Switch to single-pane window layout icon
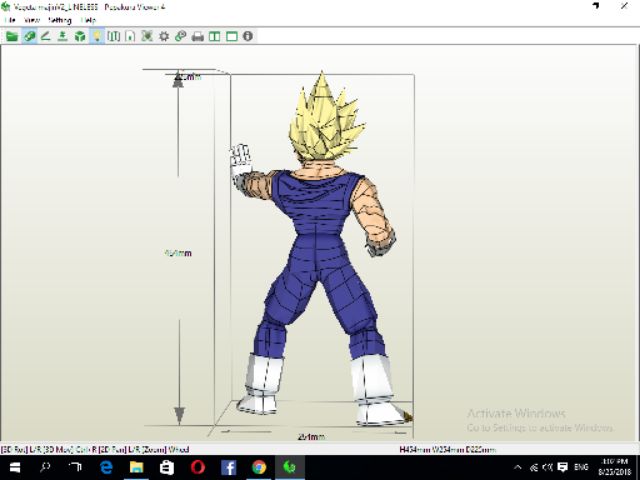Viewport: 640px width, 480px height. click(x=231, y=37)
